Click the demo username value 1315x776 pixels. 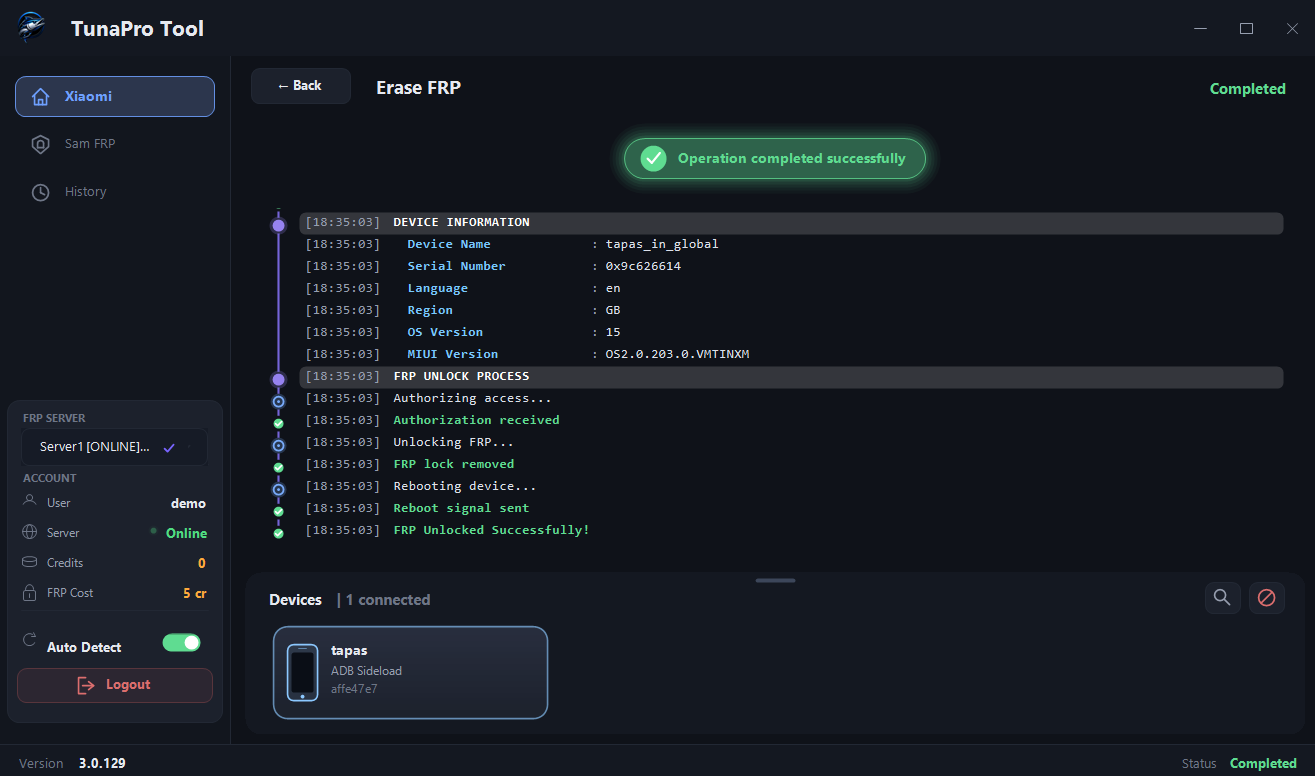tap(189, 503)
